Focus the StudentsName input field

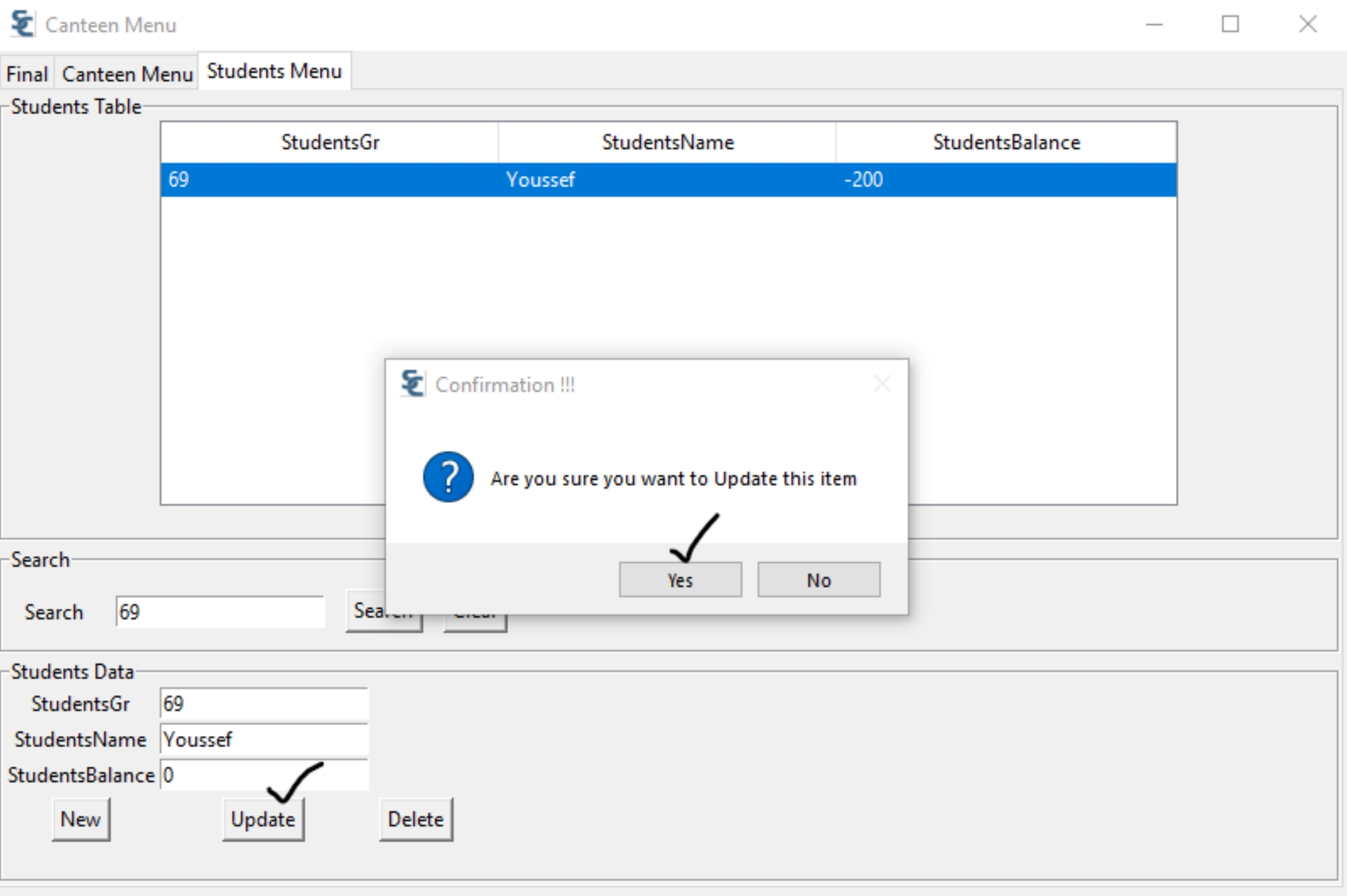(x=263, y=740)
